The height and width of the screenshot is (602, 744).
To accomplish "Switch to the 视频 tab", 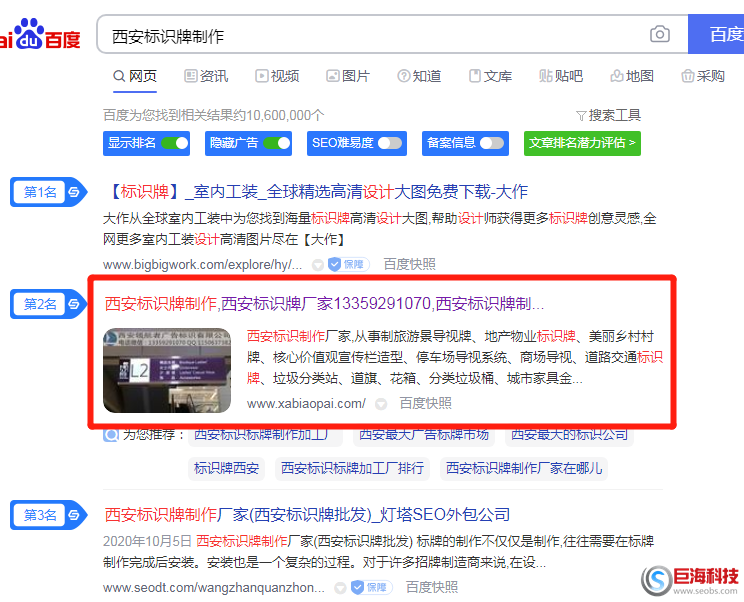I will pyautogui.click(x=277, y=76).
